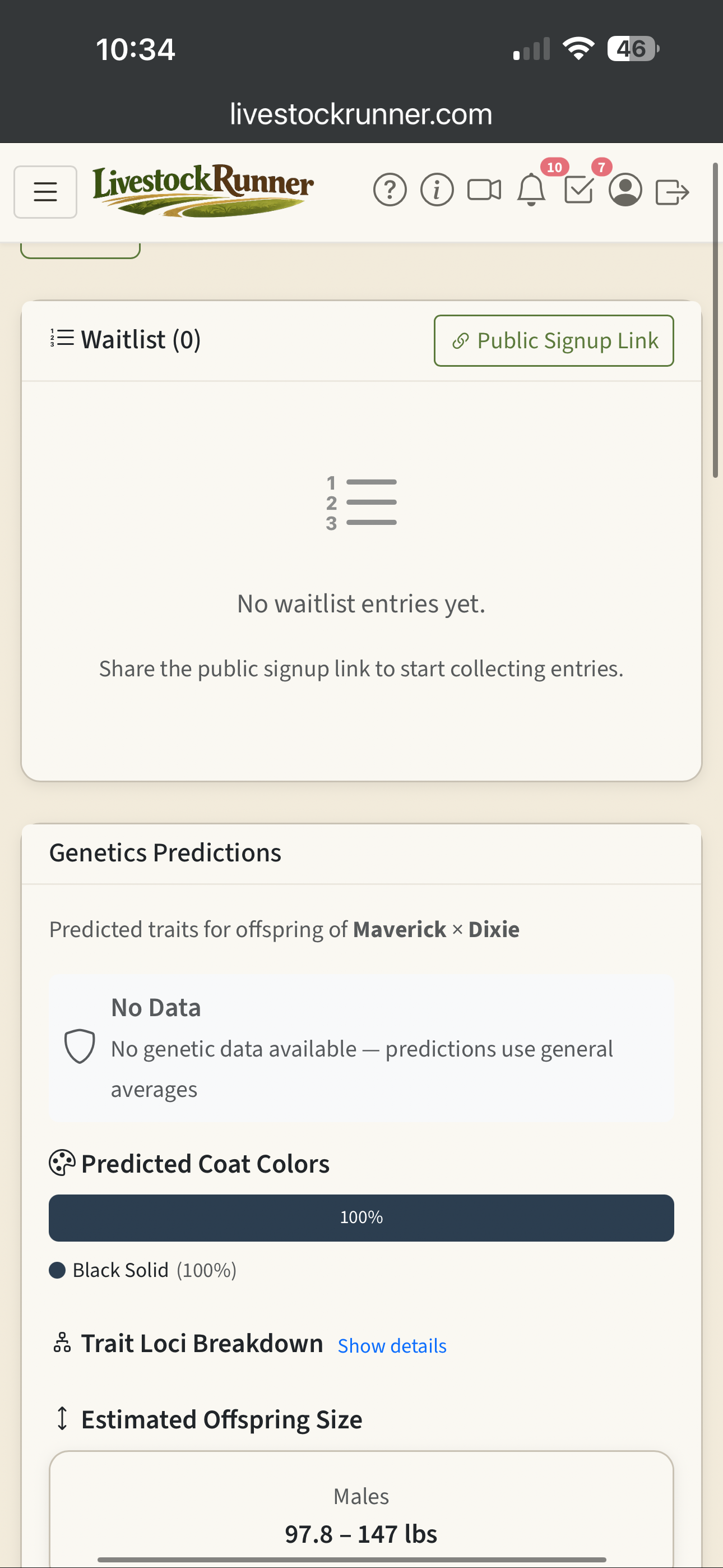Sign out using the logout arrow icon
The width and height of the screenshot is (723, 1568).
click(x=673, y=191)
